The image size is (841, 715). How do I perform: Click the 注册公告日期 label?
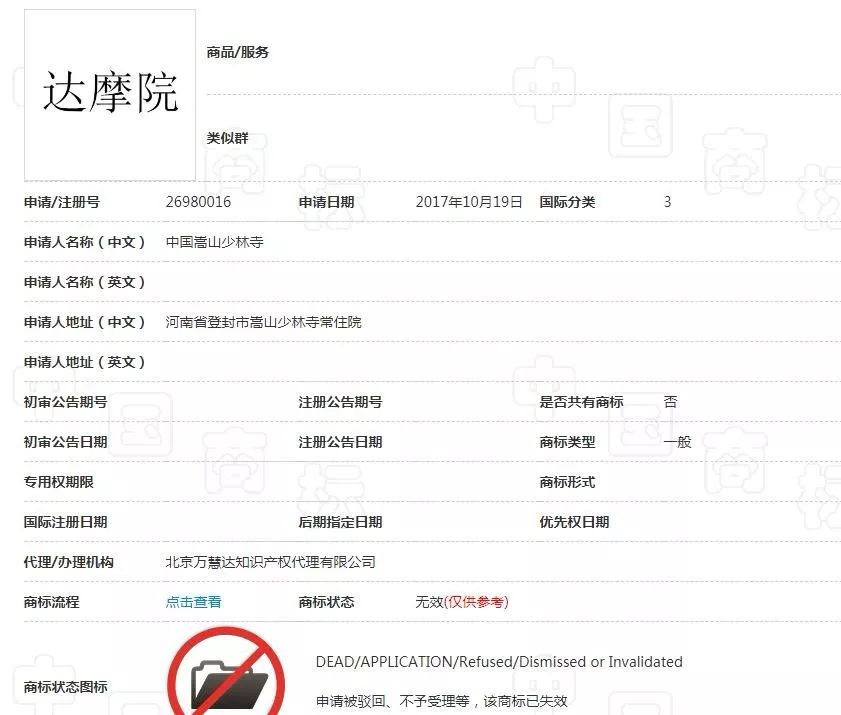pyautogui.click(x=340, y=442)
